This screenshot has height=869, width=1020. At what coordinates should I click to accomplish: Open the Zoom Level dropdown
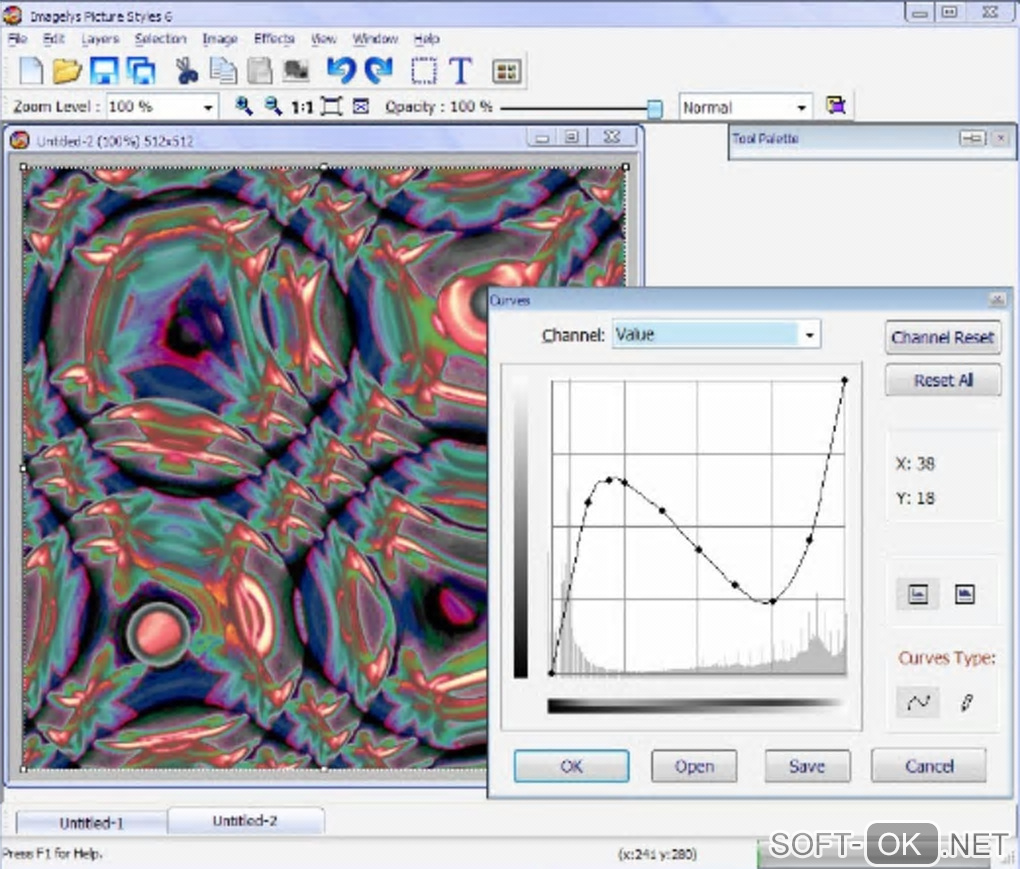[x=208, y=107]
